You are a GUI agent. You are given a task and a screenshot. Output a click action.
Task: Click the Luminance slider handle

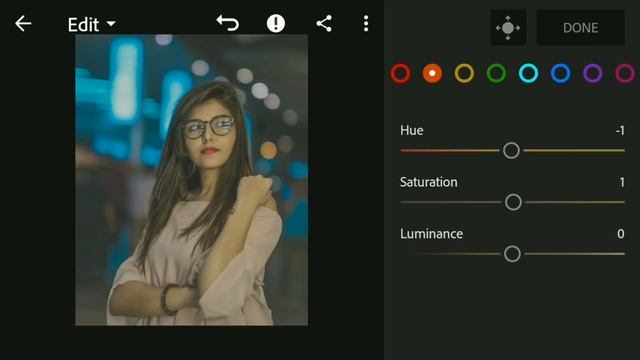tap(512, 254)
